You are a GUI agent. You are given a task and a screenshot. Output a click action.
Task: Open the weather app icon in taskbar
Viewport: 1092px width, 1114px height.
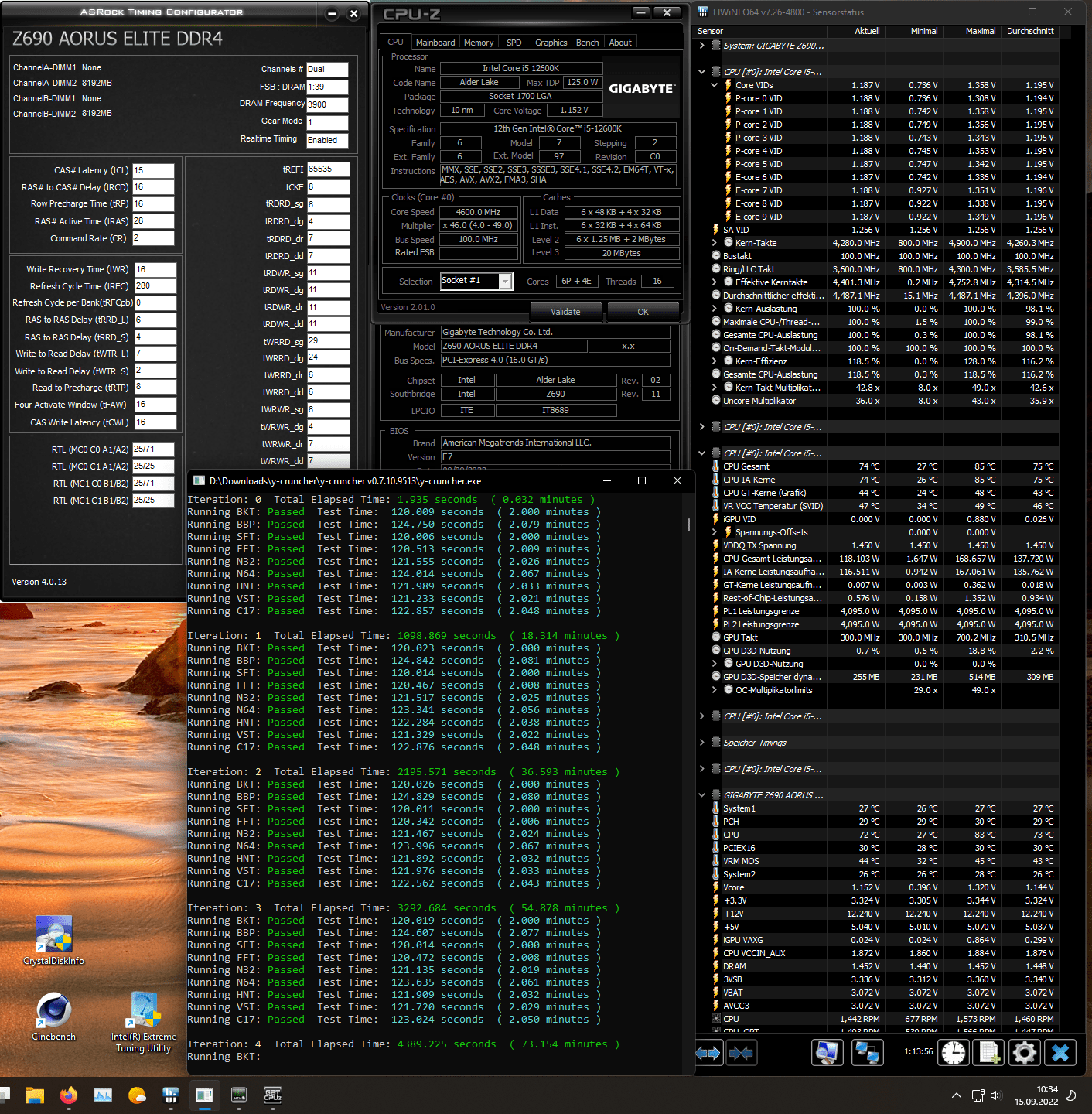pos(137,1095)
